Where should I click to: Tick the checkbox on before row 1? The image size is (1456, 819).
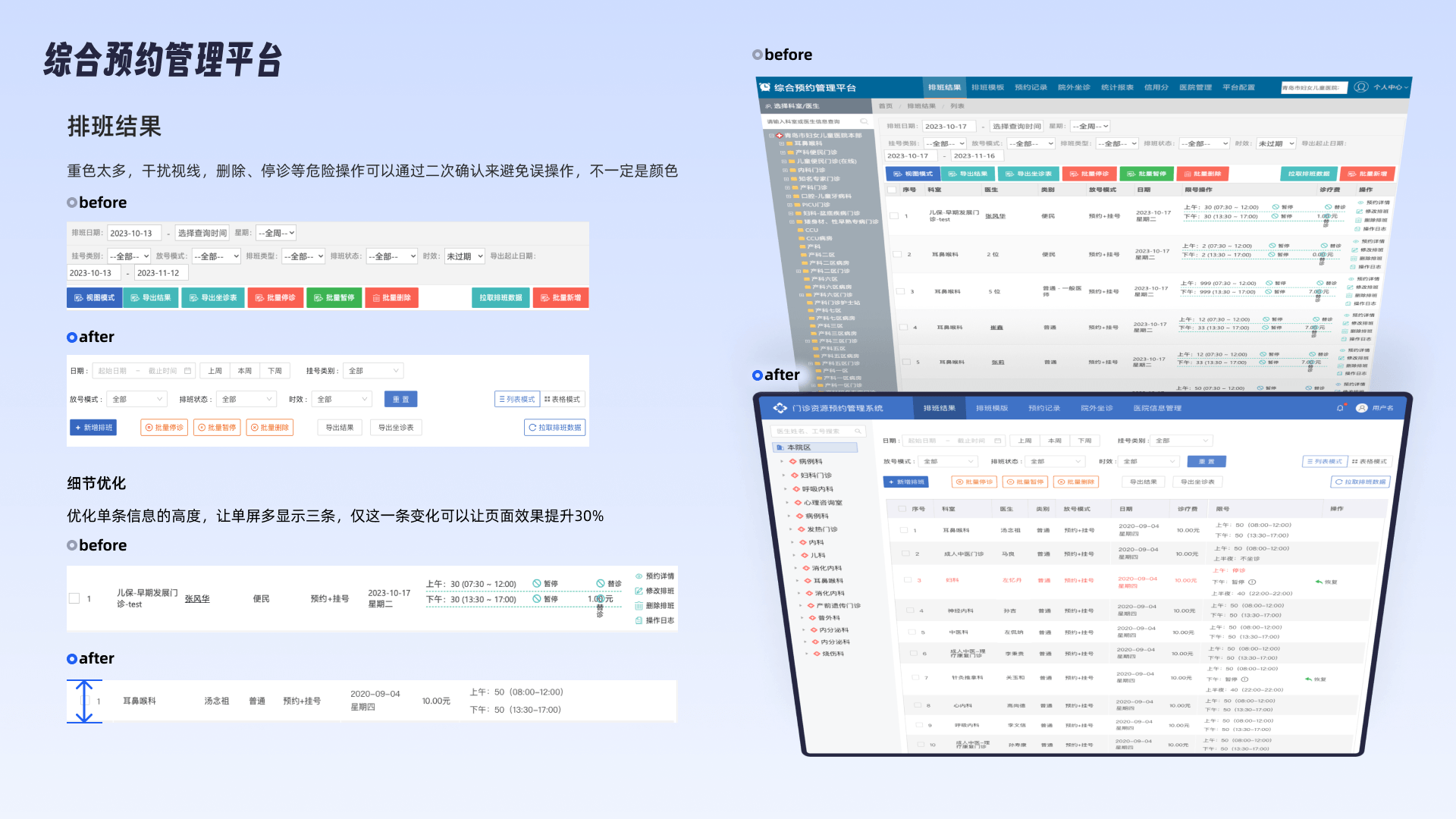74,598
